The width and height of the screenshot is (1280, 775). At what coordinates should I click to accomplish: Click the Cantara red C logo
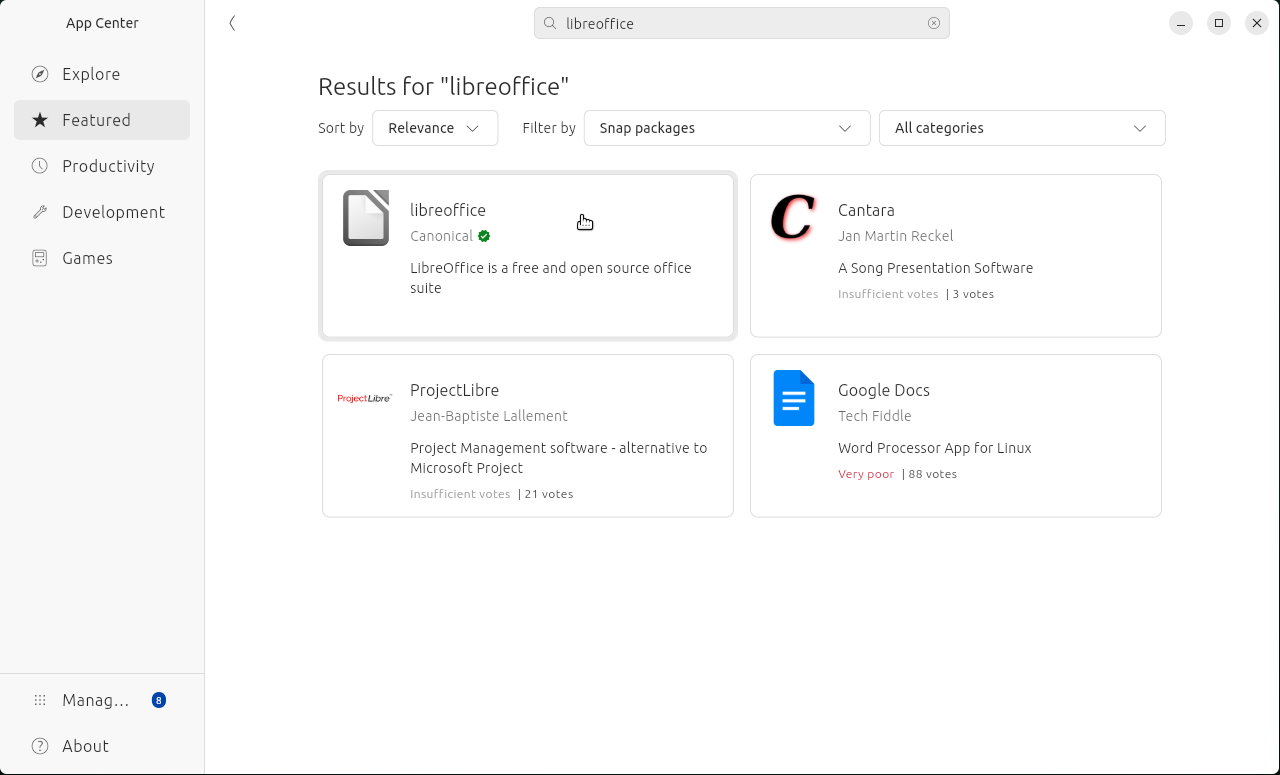(x=794, y=218)
